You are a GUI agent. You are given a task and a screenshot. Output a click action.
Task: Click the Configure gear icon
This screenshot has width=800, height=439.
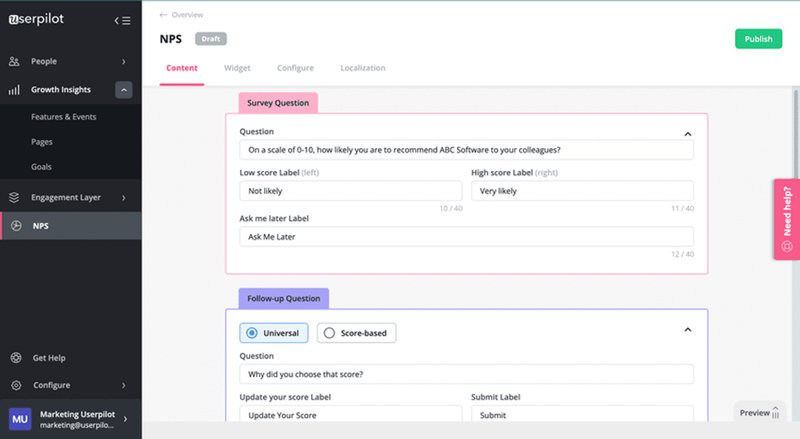click(x=16, y=385)
